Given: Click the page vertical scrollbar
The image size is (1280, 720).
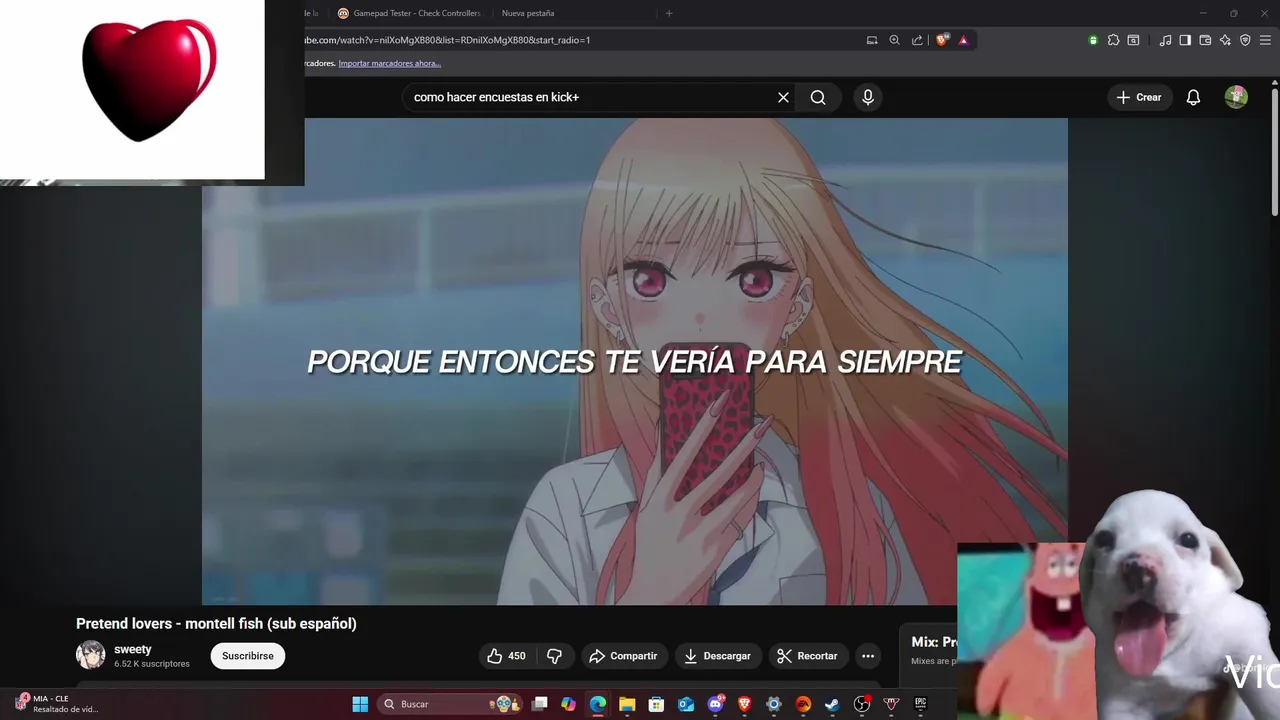Looking at the screenshot, I should coord(1275,150).
